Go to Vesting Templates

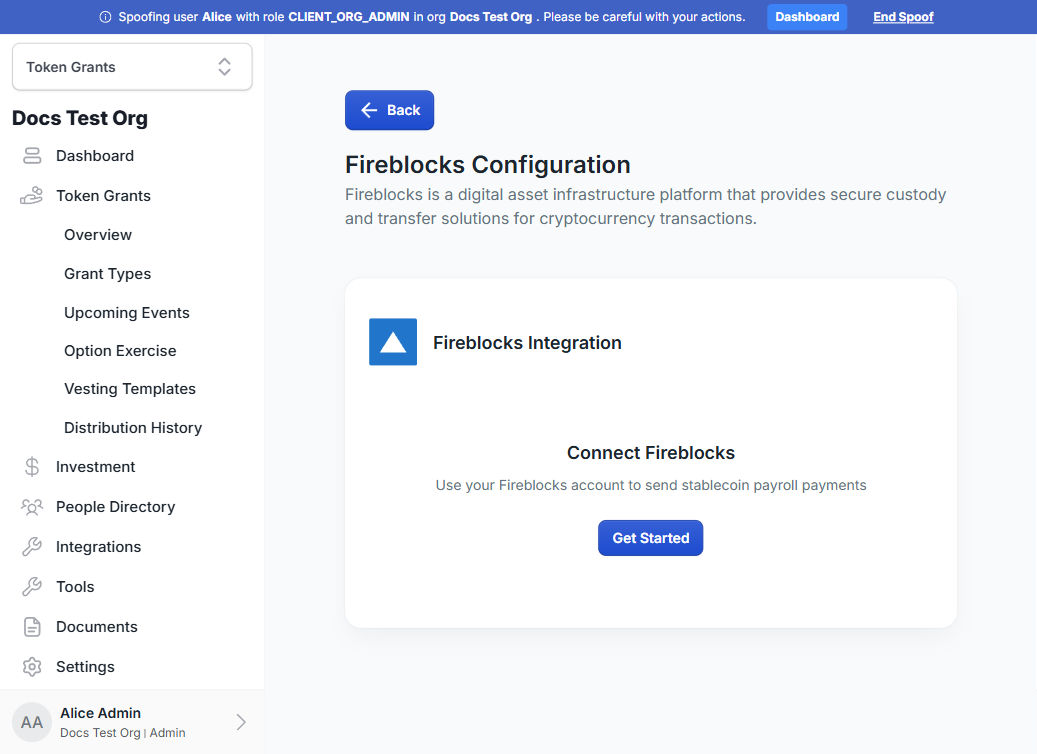tap(130, 389)
